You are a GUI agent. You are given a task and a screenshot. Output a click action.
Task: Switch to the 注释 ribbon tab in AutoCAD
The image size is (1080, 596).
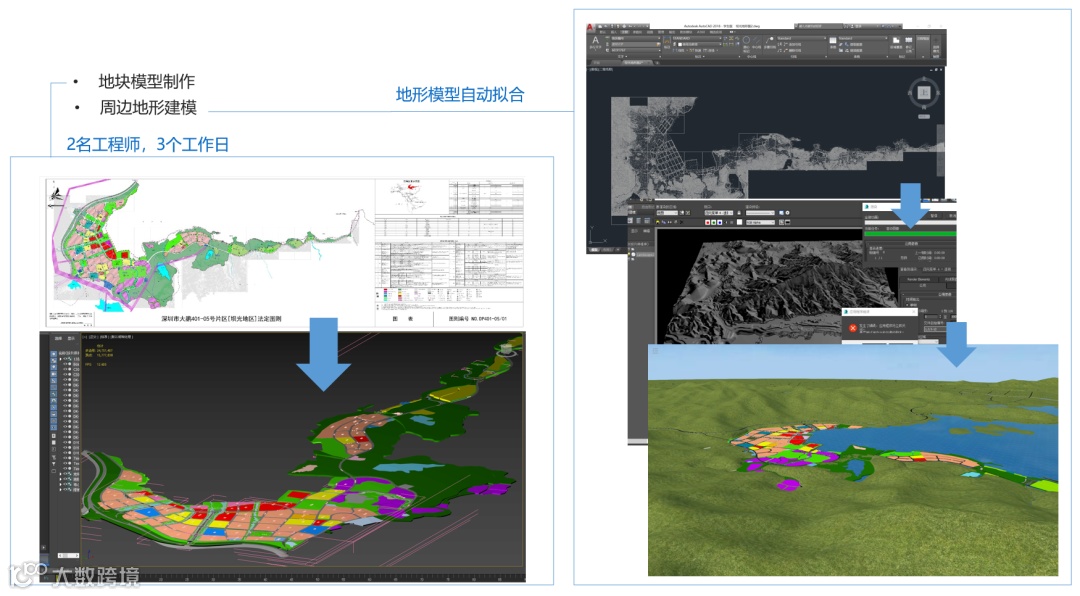click(x=624, y=32)
